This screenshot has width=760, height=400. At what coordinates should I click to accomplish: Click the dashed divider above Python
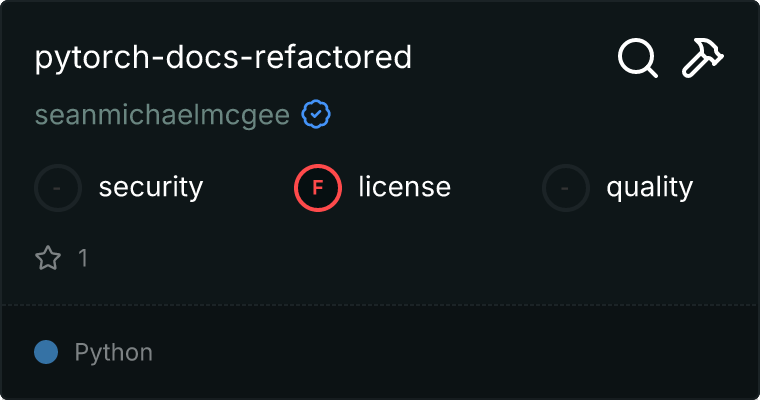380,304
